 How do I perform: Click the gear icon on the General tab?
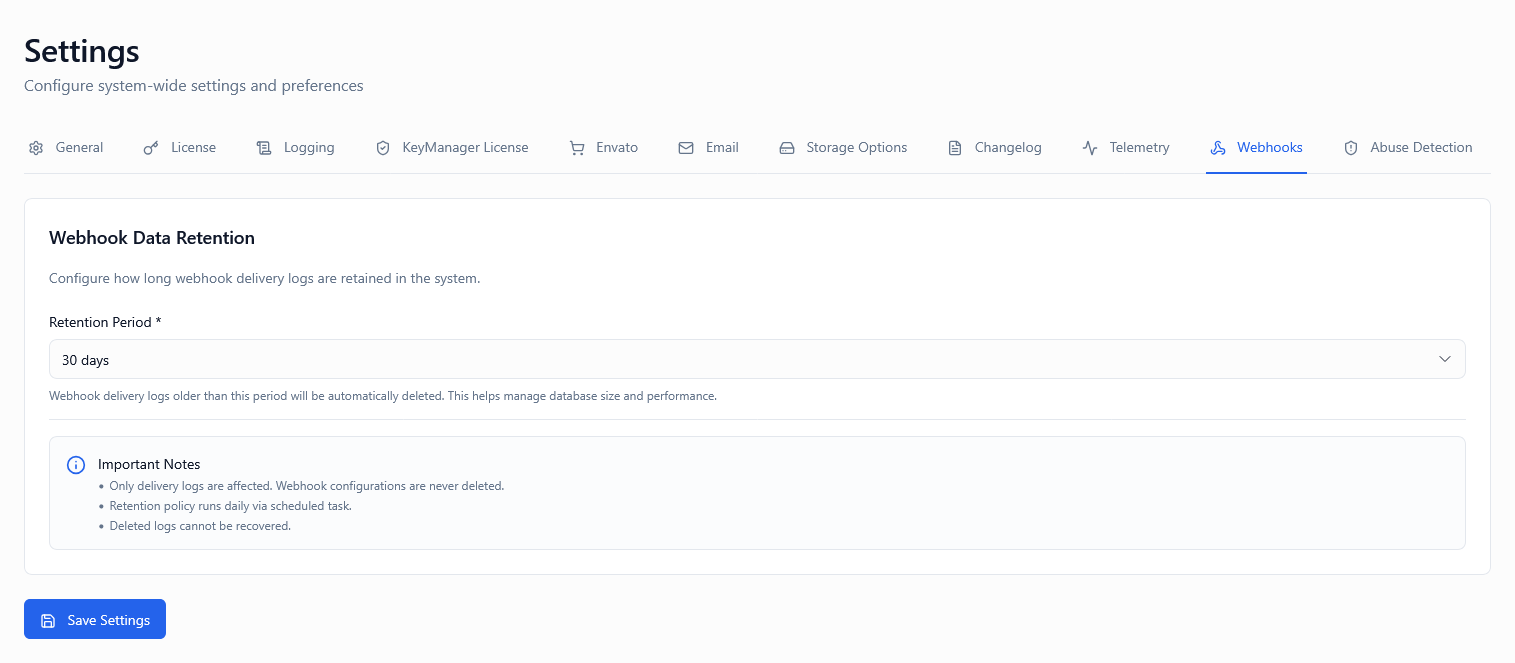tap(36, 147)
